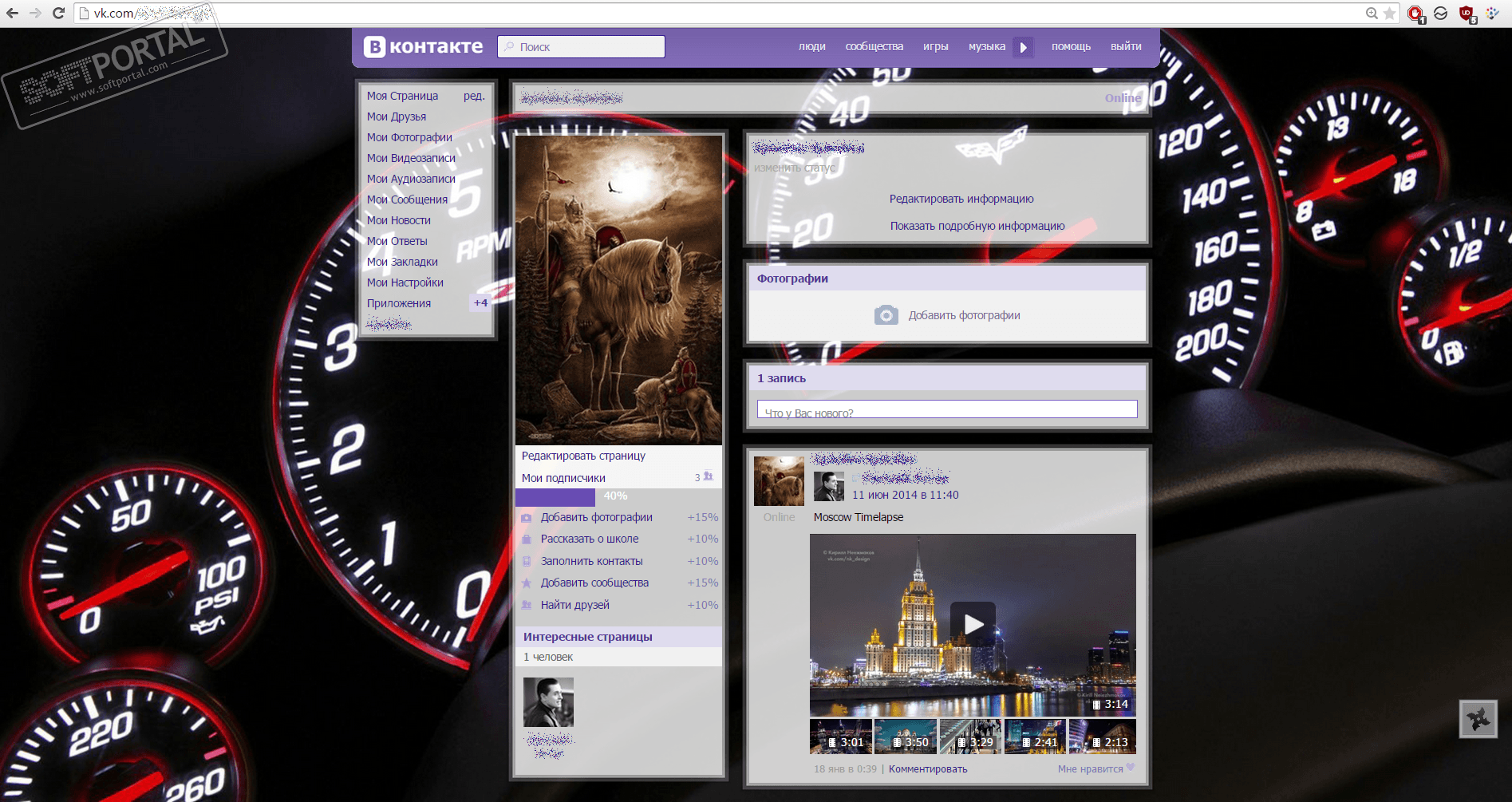Click Добавить фотографии in the profile completion list

point(597,517)
